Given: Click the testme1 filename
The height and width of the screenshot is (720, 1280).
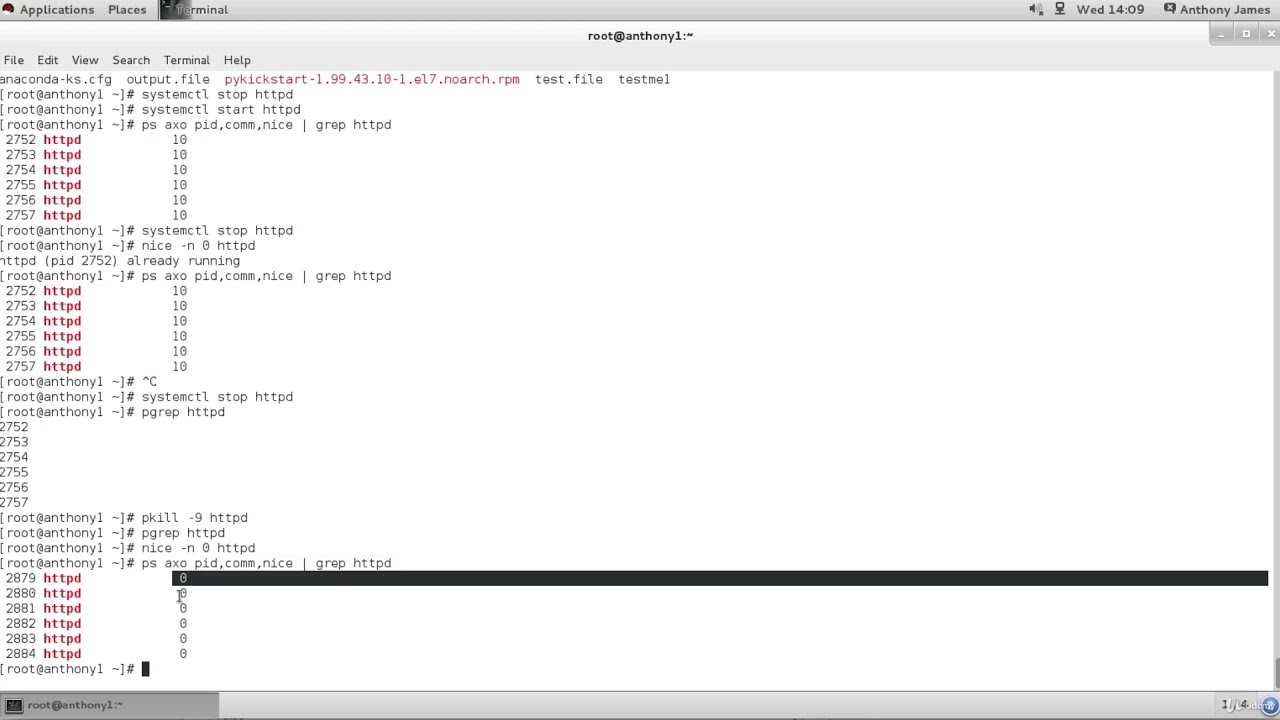Looking at the screenshot, I should [x=644, y=79].
